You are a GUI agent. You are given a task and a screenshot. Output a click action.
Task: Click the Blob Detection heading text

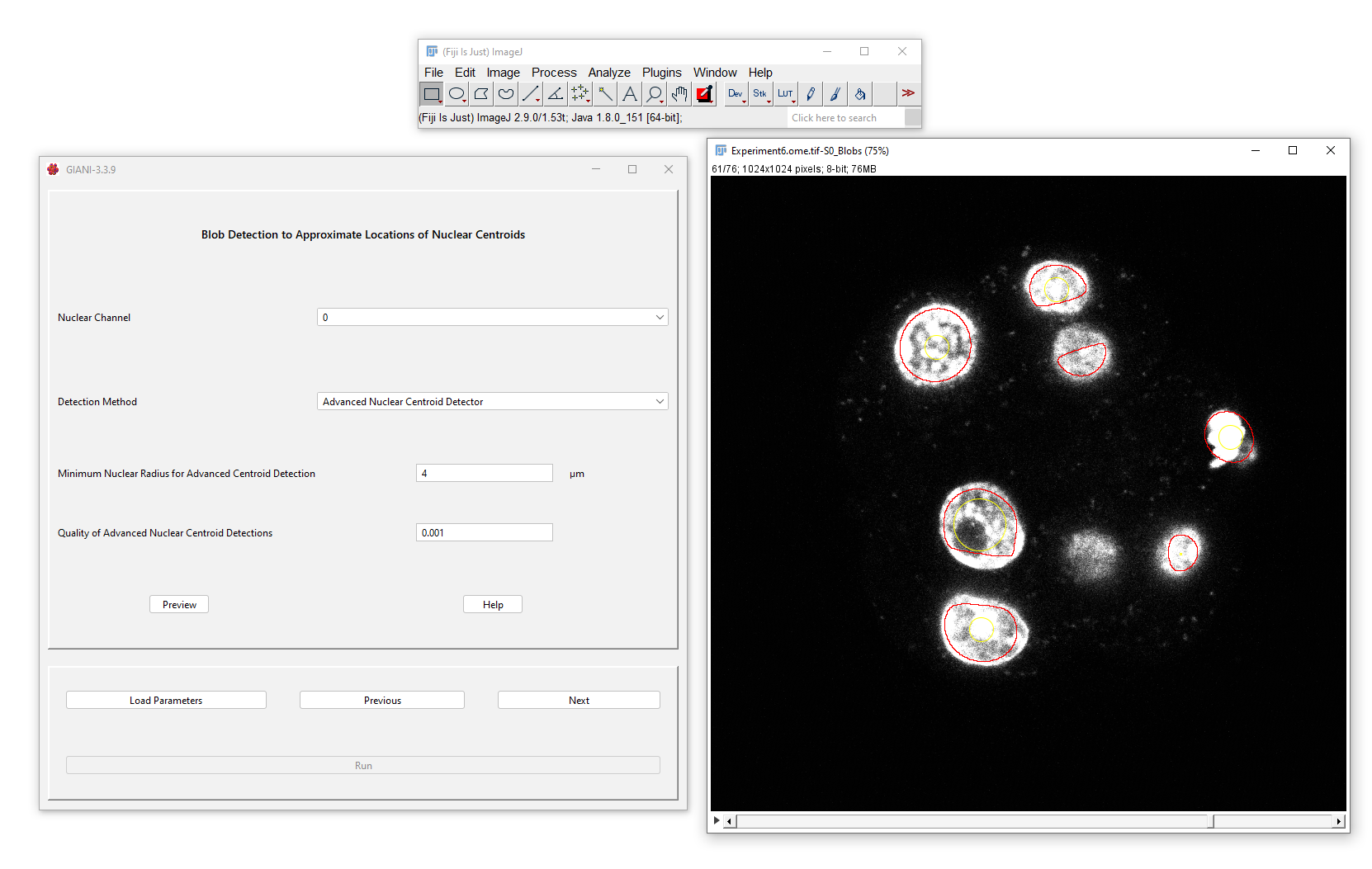[x=363, y=235]
